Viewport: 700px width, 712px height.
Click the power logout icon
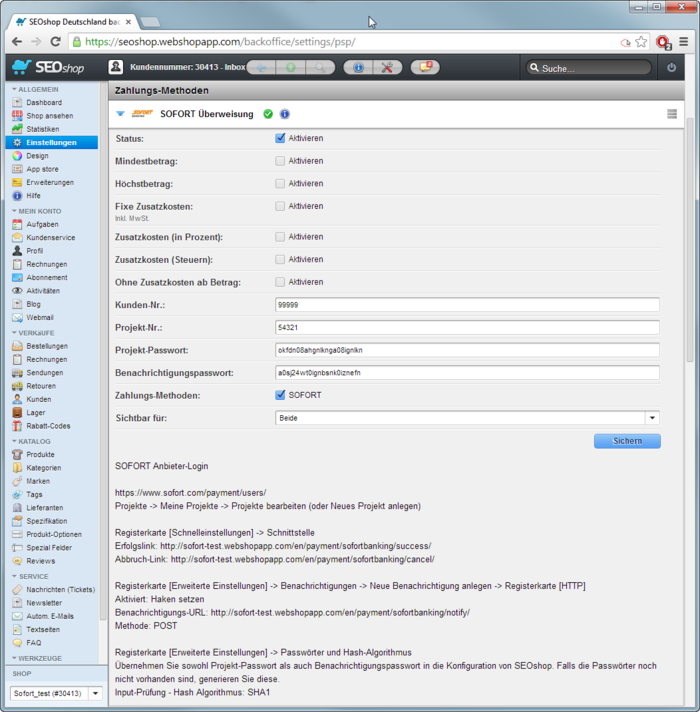pos(671,68)
